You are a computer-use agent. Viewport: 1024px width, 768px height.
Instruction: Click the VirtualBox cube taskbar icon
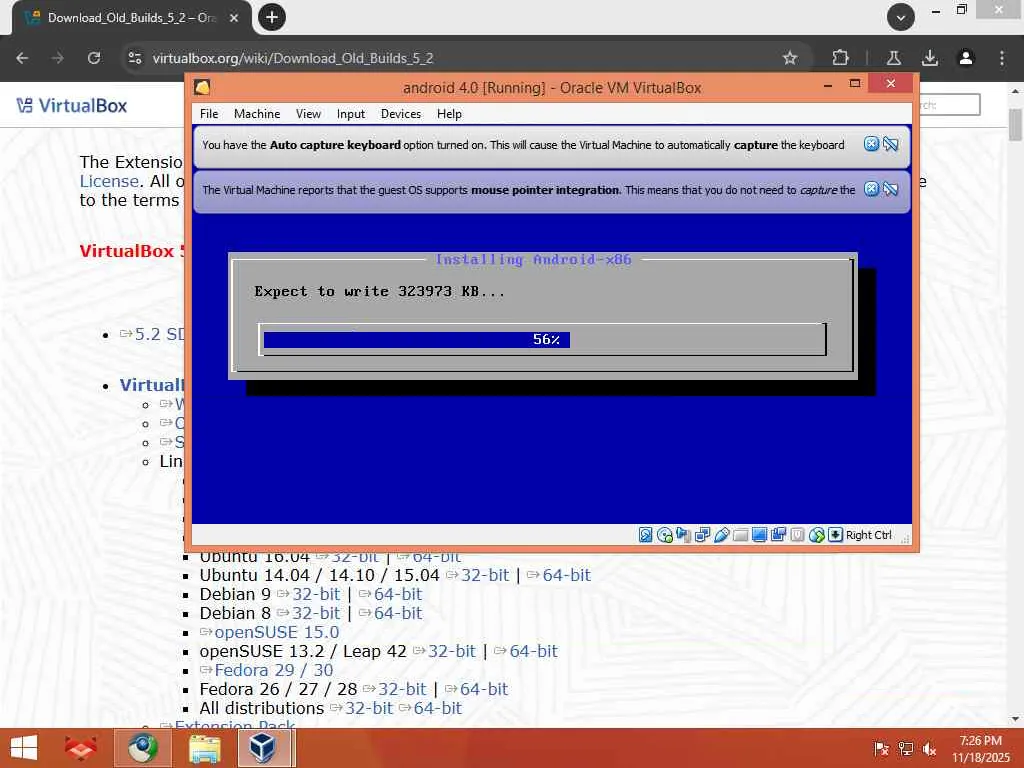pos(263,748)
